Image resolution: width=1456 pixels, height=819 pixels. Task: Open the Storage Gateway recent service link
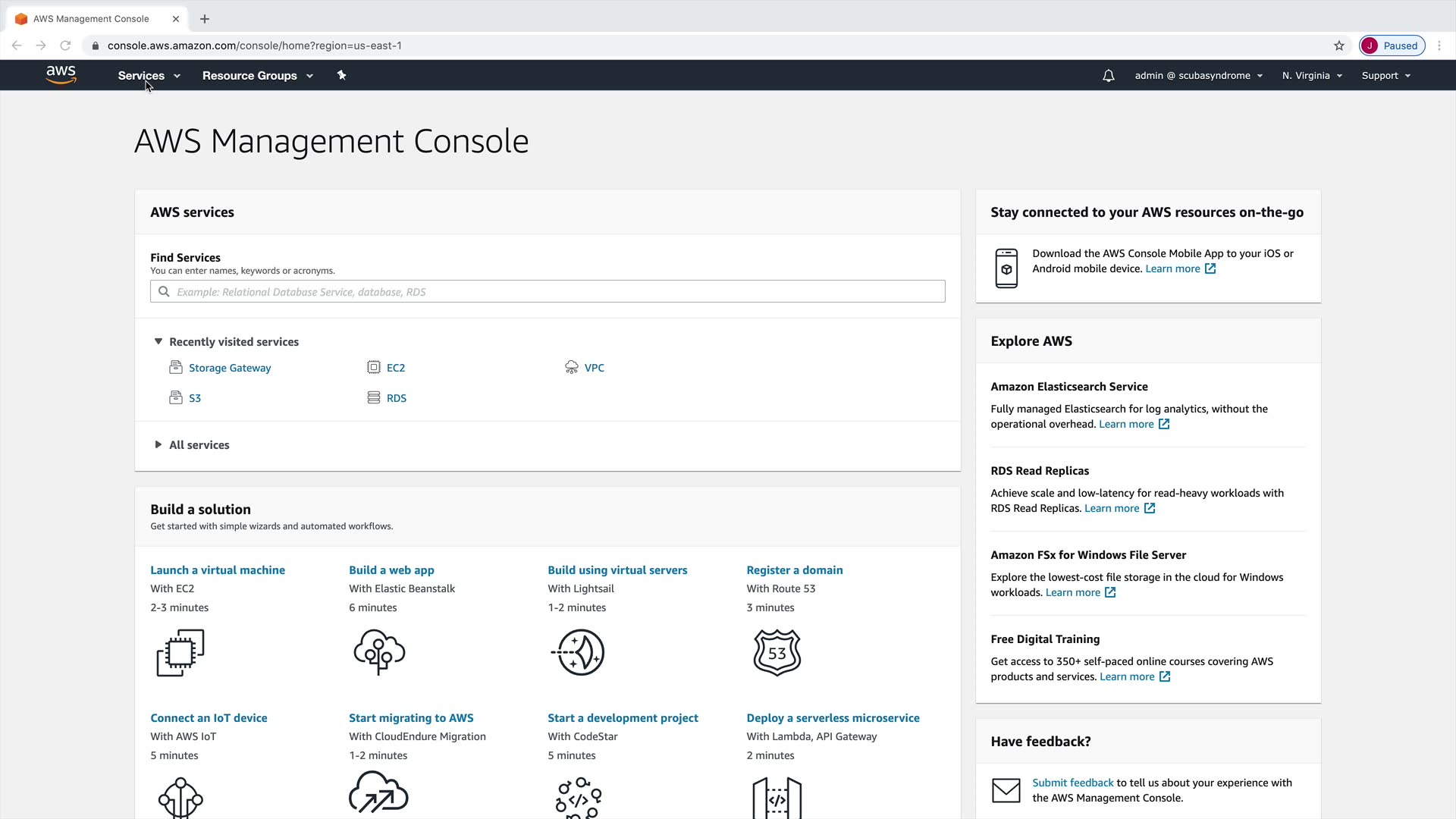click(229, 368)
